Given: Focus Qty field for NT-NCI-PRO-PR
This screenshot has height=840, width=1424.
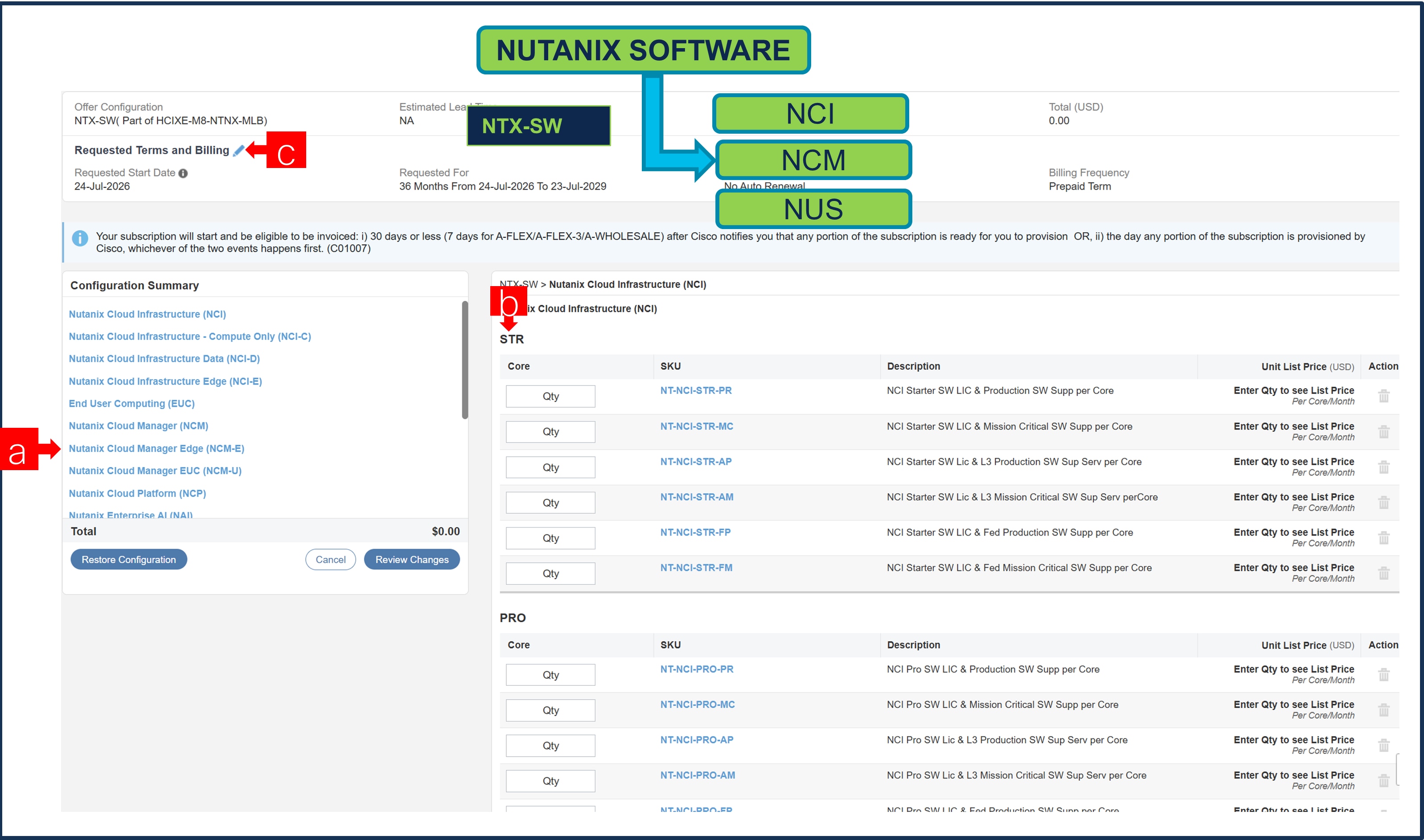Looking at the screenshot, I should (x=550, y=675).
